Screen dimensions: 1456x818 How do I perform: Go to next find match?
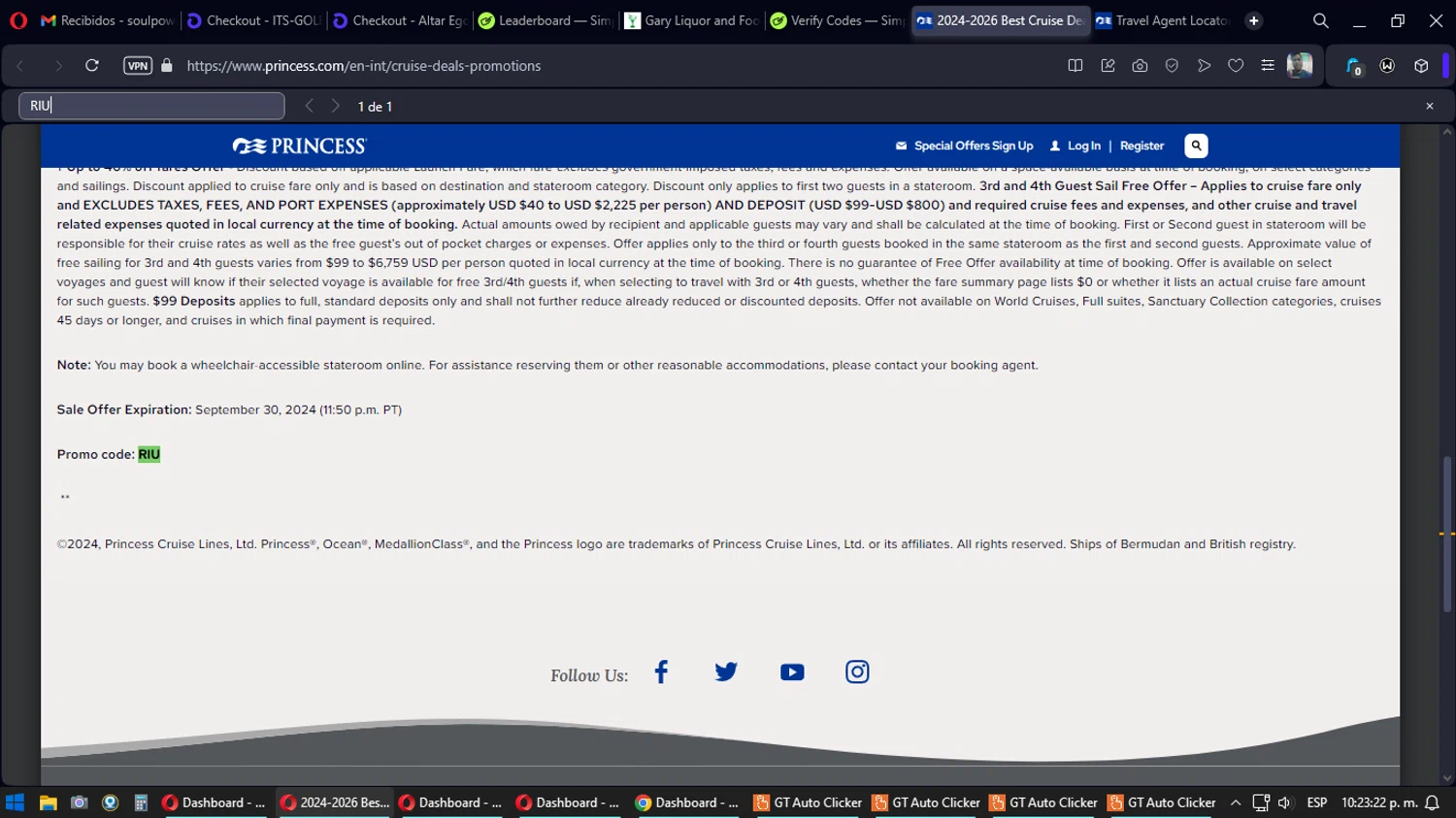tap(336, 106)
